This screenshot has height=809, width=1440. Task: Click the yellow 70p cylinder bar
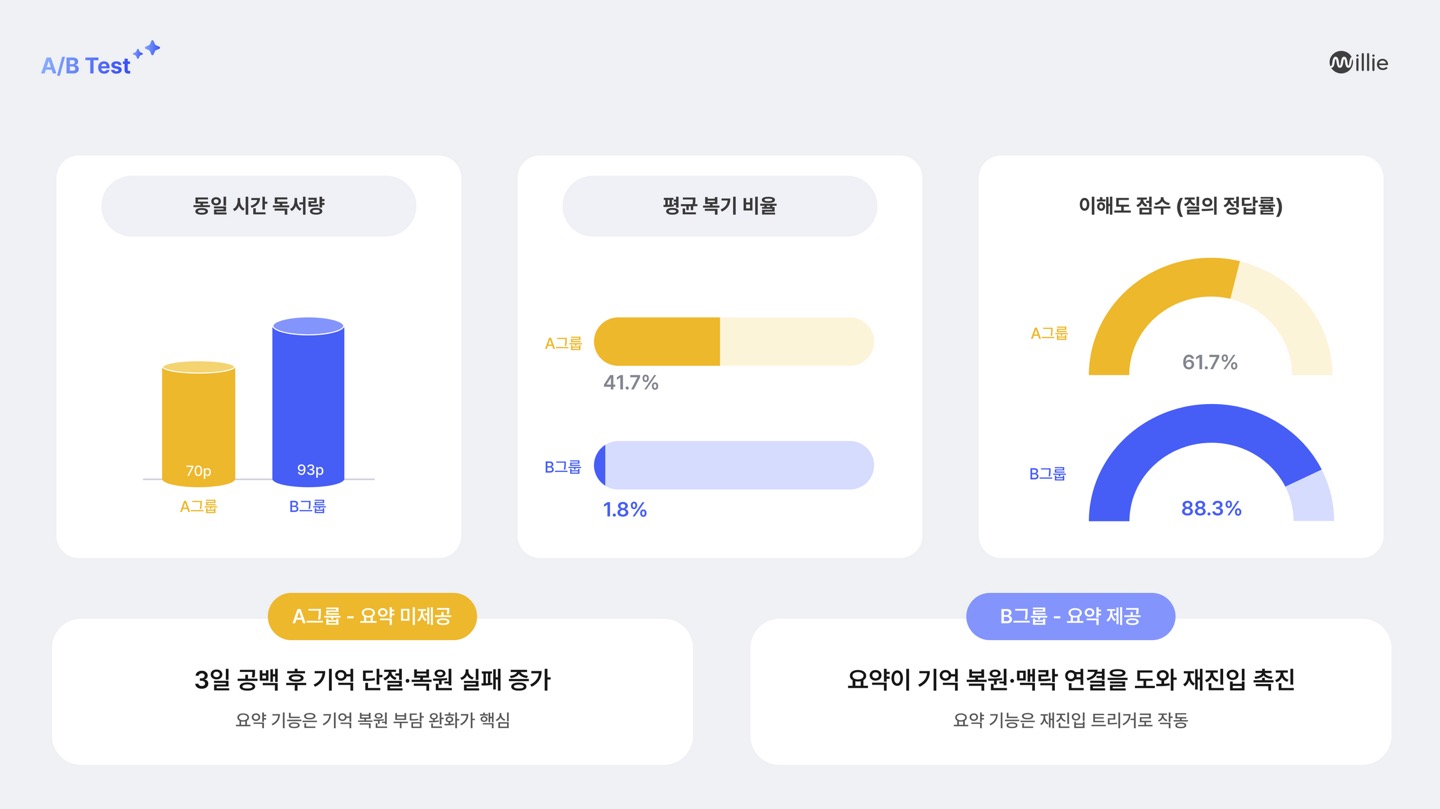click(199, 424)
